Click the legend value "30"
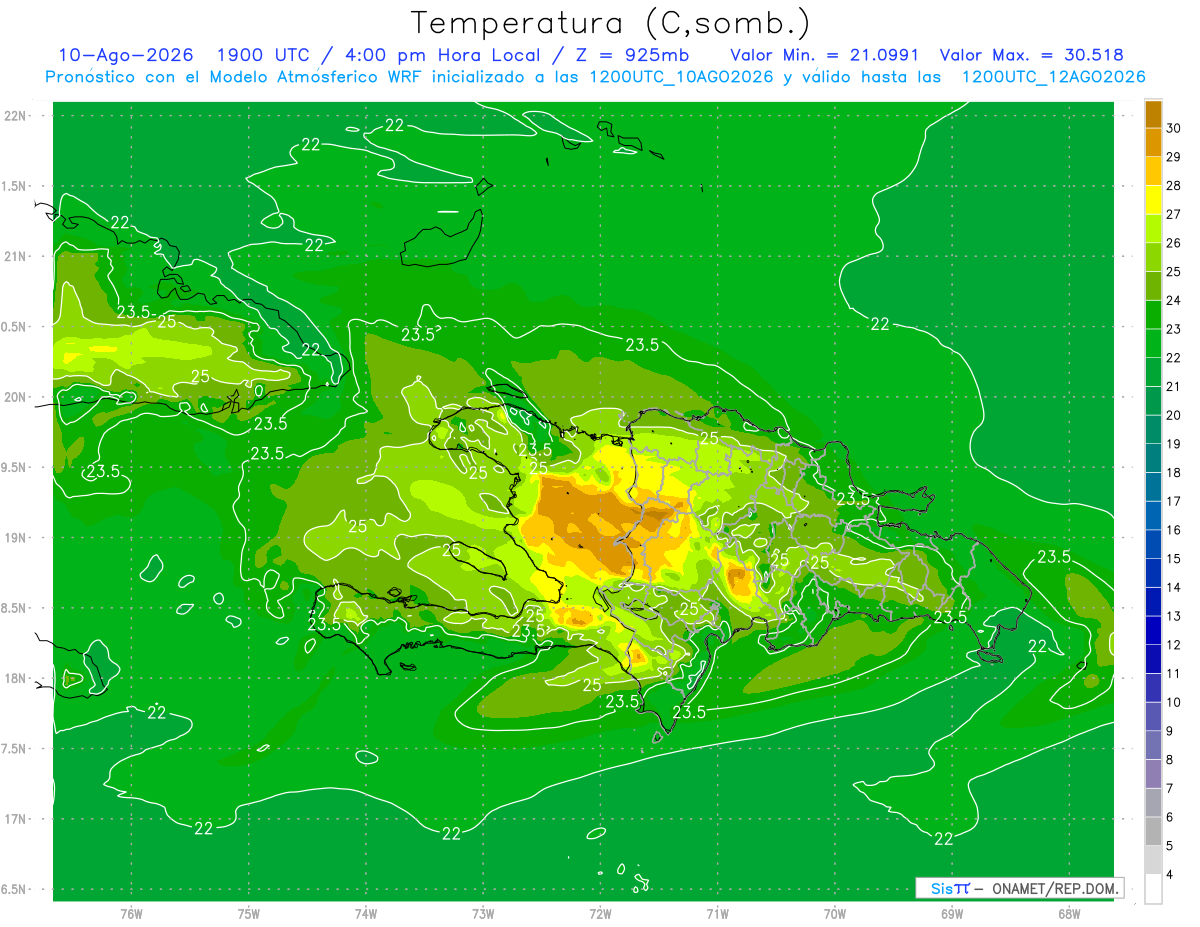1200x927 pixels. pos(1173,128)
